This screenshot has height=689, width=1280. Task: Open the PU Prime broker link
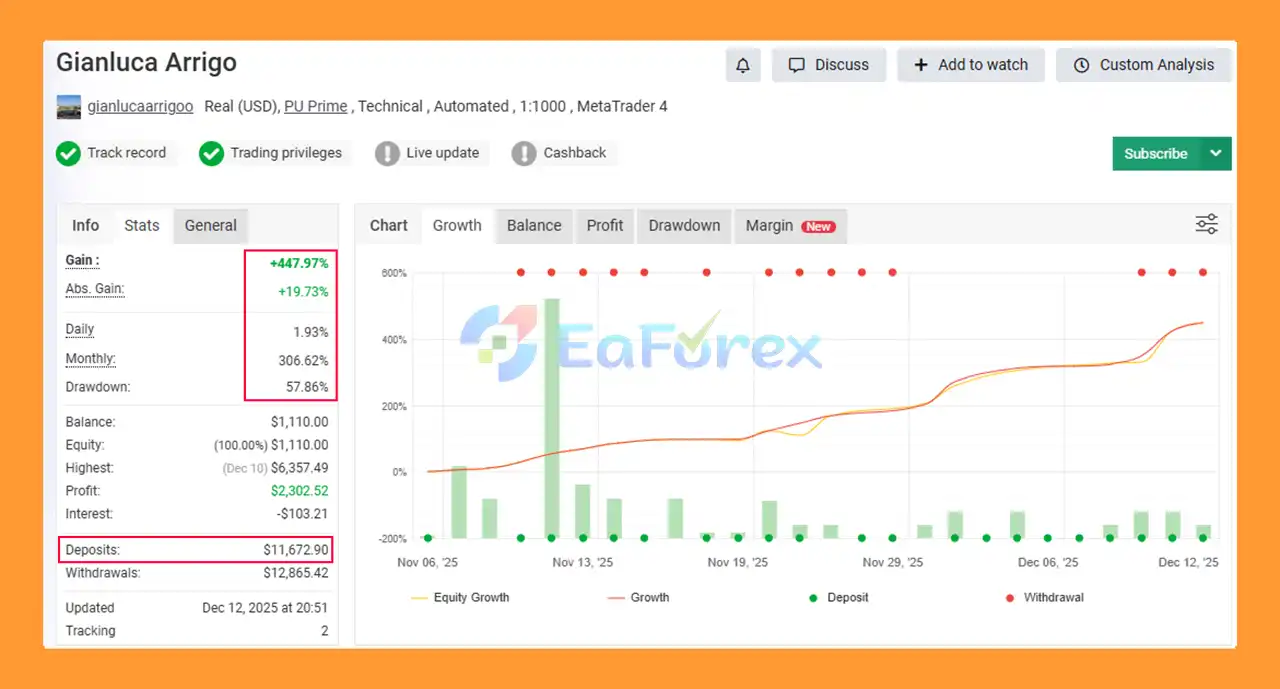316,106
